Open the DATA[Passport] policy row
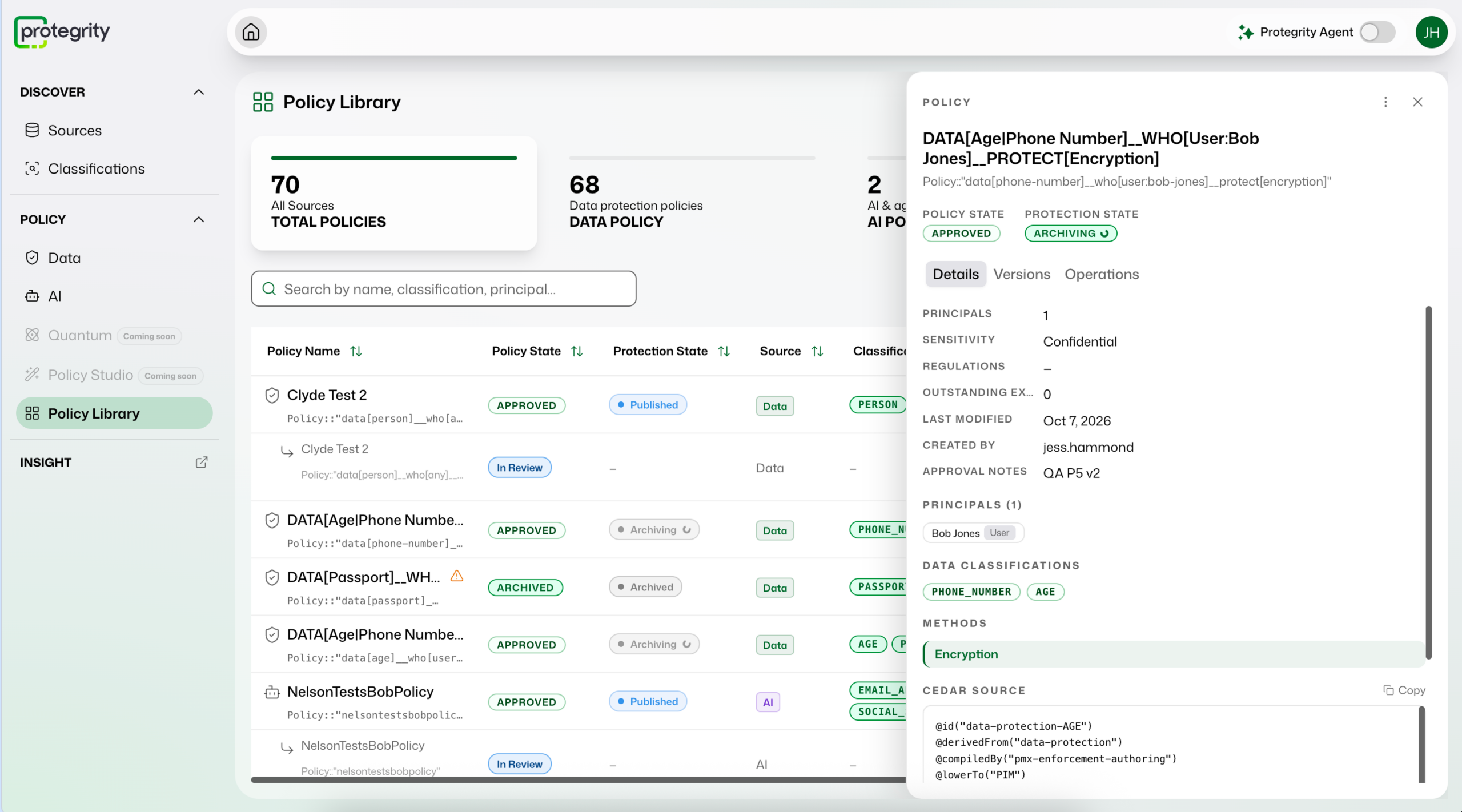The image size is (1462, 812). [579, 587]
